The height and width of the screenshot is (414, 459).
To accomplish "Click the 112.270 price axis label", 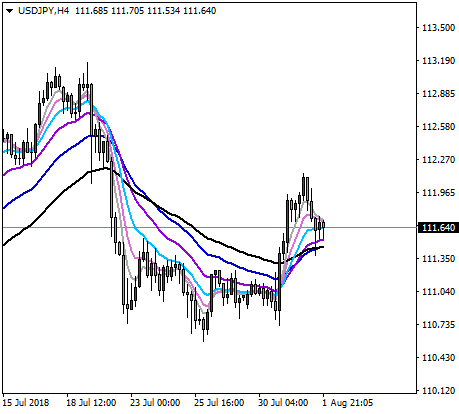I will click(438, 160).
